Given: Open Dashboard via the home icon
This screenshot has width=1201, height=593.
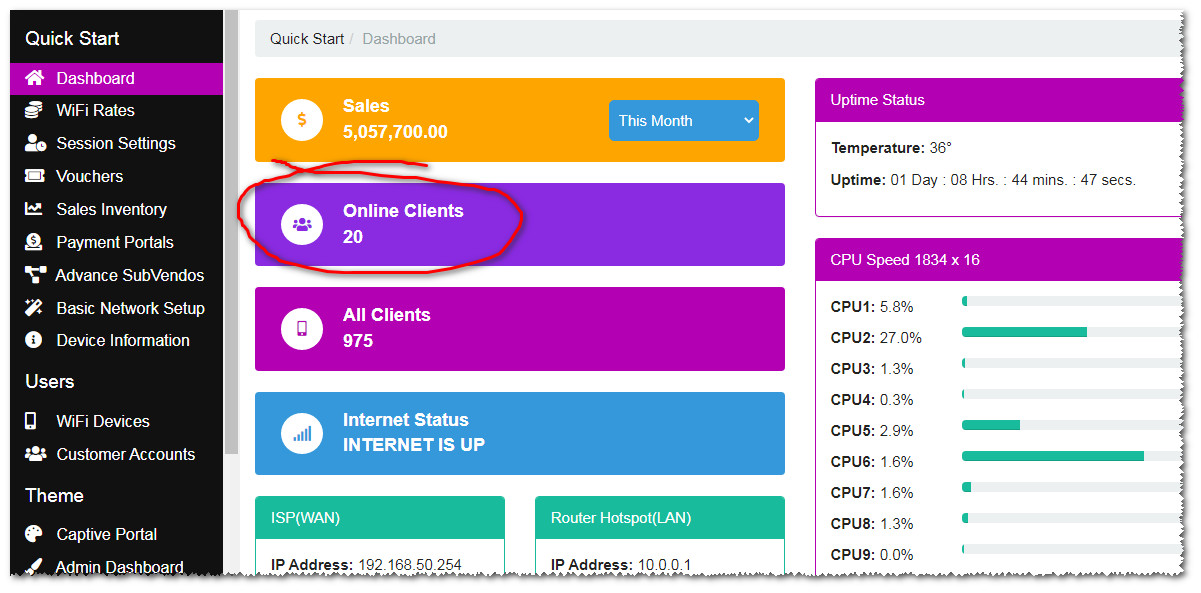Looking at the screenshot, I should (x=34, y=78).
